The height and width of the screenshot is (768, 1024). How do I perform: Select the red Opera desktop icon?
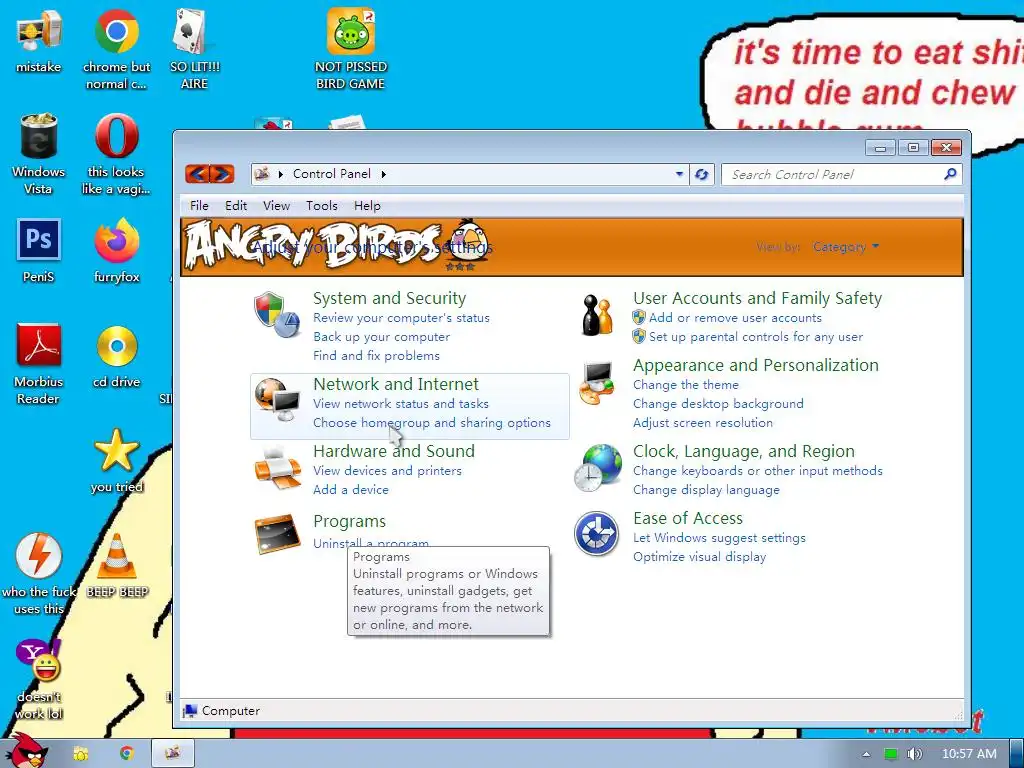coord(116,154)
